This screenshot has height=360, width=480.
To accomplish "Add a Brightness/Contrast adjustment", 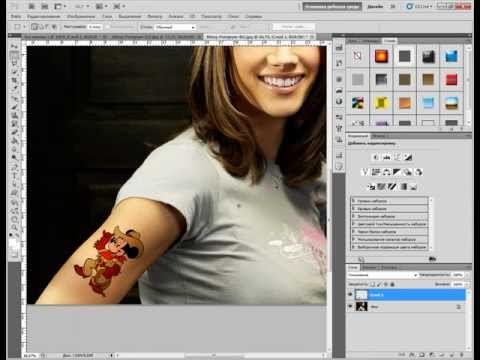I will [376, 157].
